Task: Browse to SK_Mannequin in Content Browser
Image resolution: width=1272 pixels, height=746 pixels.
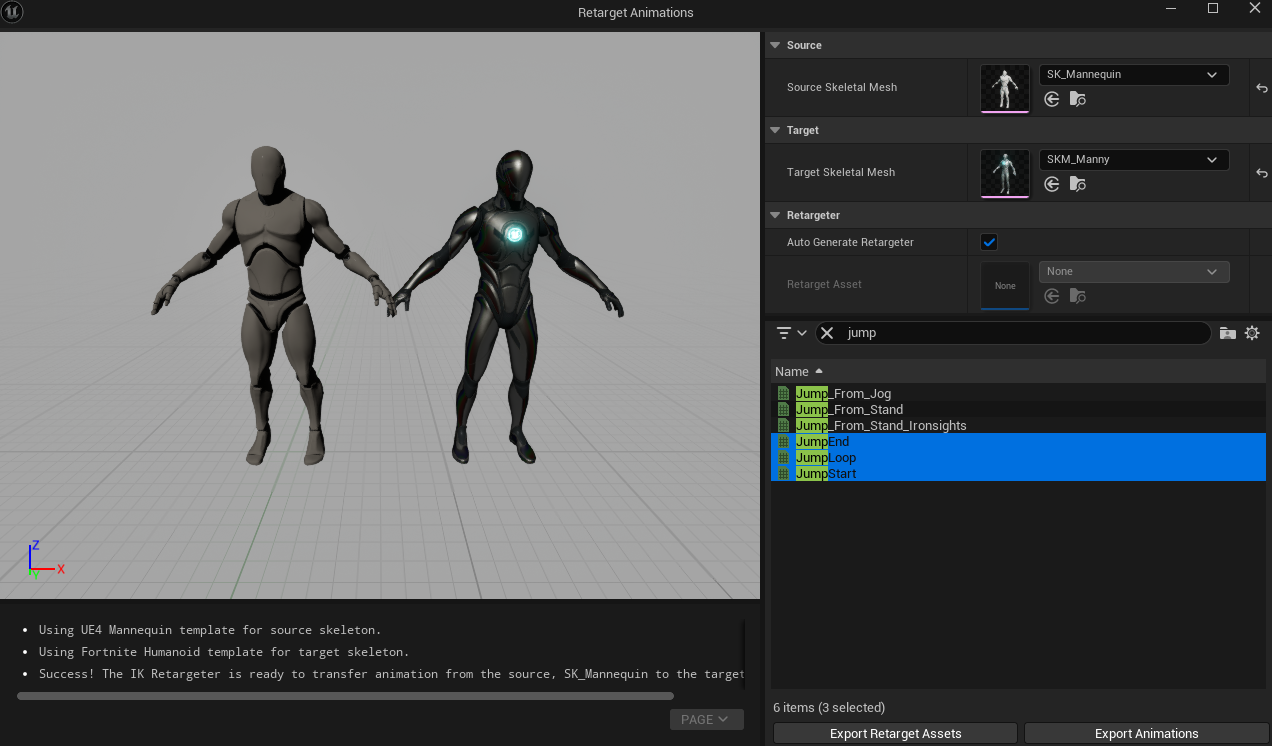Action: 1077,99
